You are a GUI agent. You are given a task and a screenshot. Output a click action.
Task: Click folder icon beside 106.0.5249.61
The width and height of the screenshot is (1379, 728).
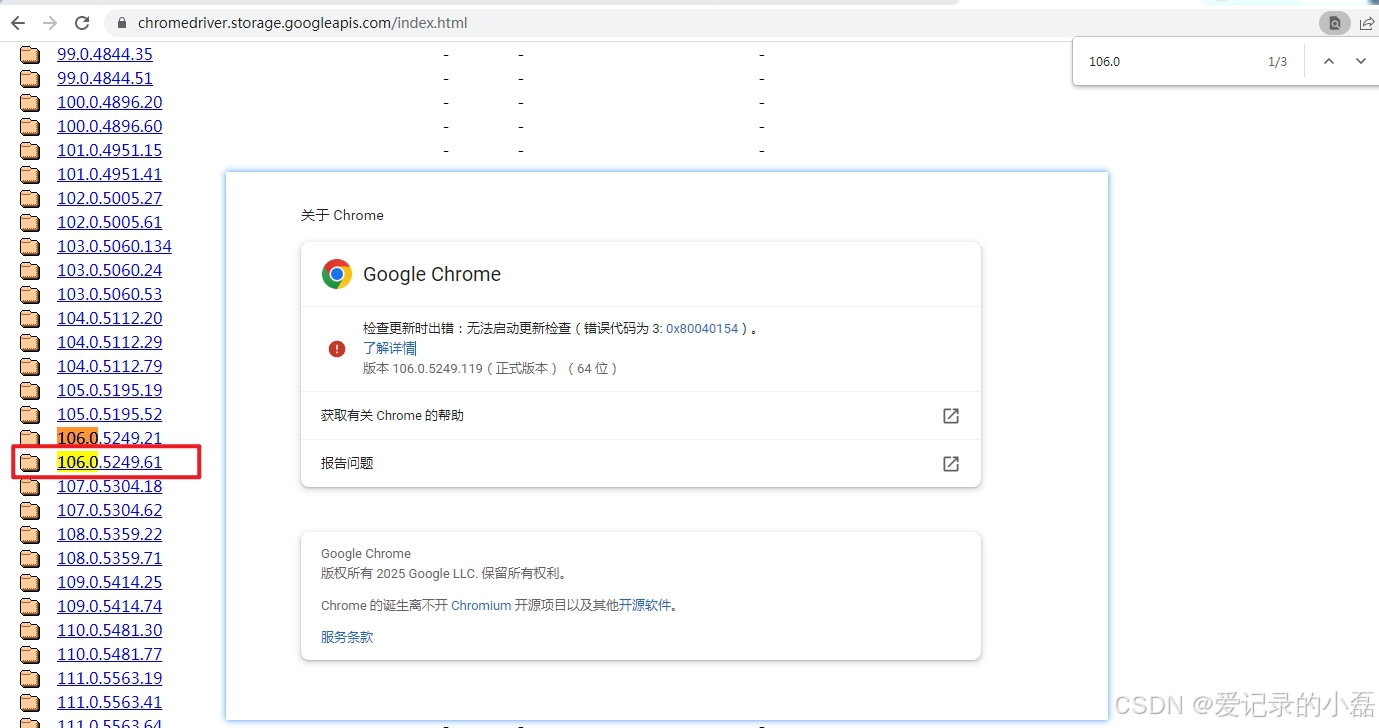(x=30, y=462)
